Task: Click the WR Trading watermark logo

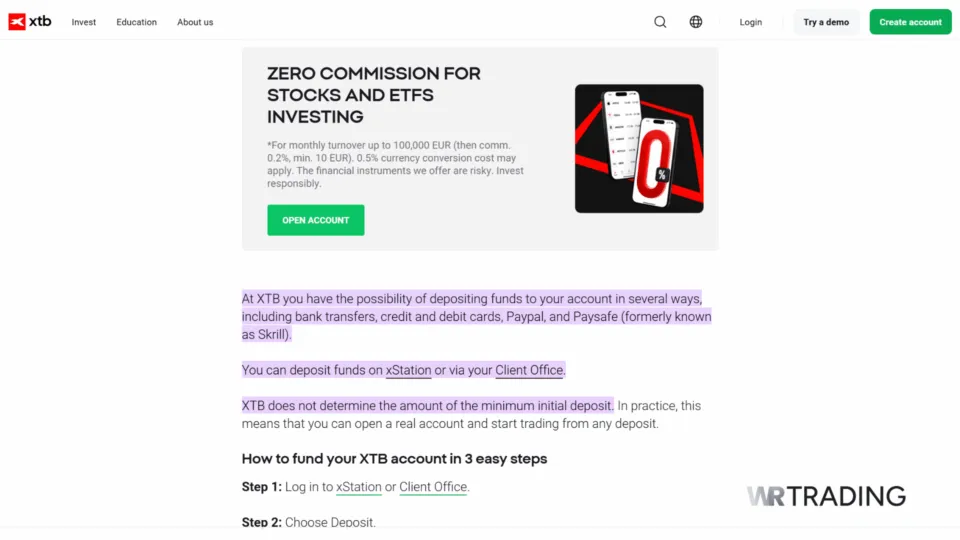Action: click(x=825, y=496)
